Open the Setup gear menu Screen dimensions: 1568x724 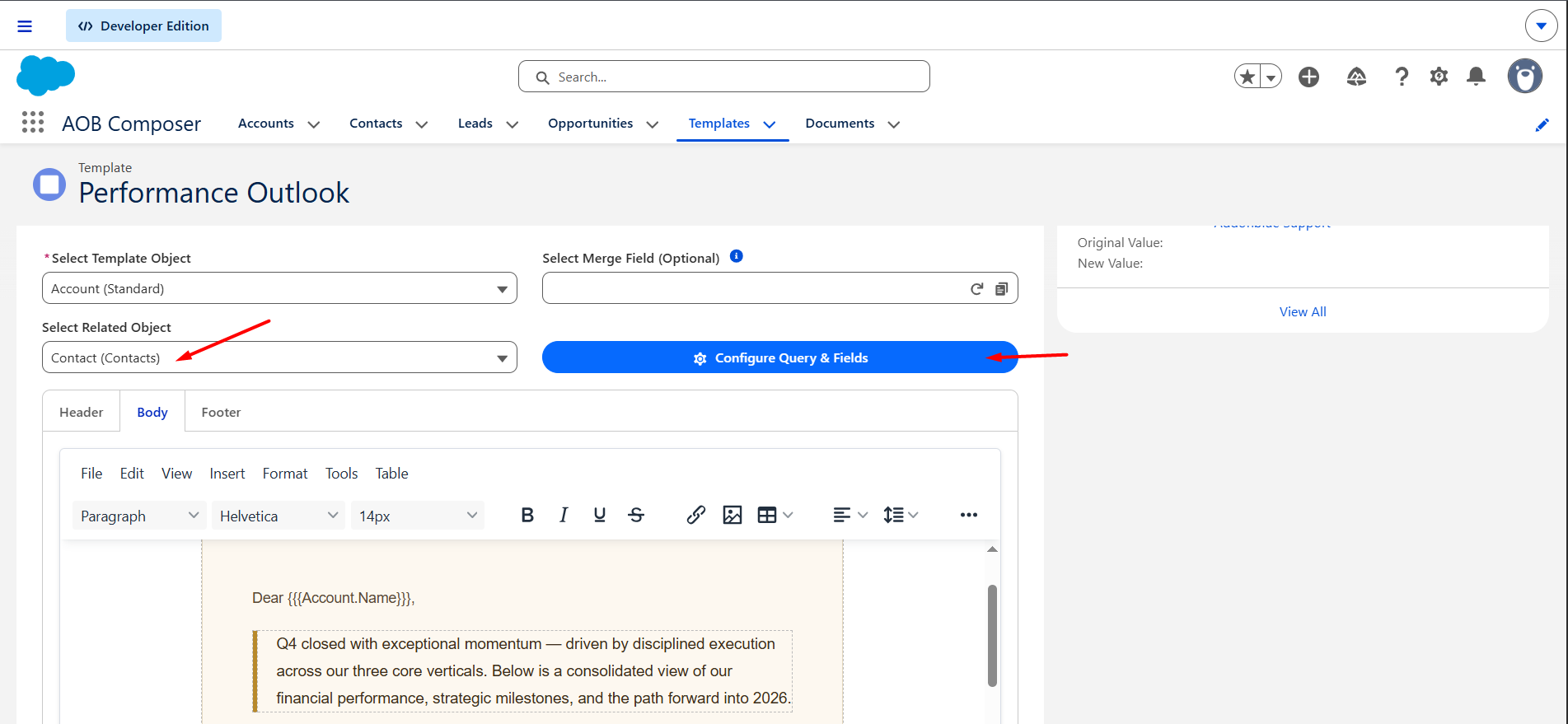coord(1439,77)
